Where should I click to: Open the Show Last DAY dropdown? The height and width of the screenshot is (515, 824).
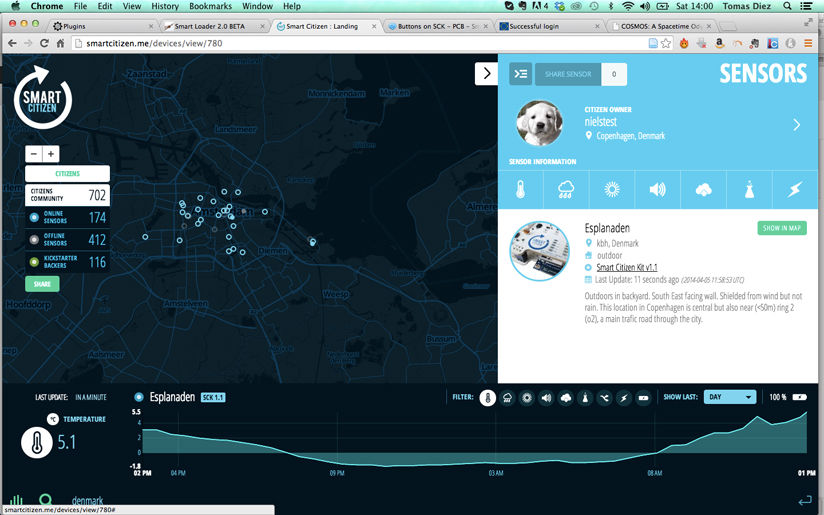pos(729,397)
